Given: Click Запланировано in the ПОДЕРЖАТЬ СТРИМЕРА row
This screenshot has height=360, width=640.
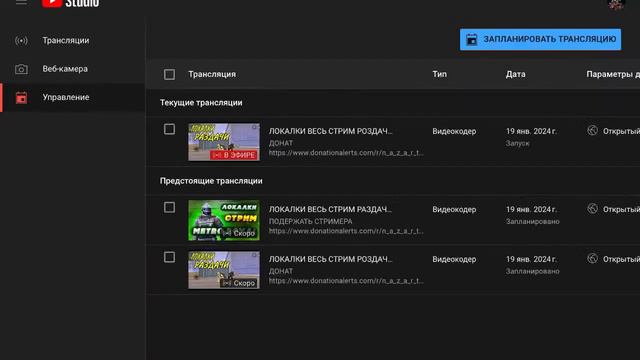Looking at the screenshot, I should [x=533, y=222].
